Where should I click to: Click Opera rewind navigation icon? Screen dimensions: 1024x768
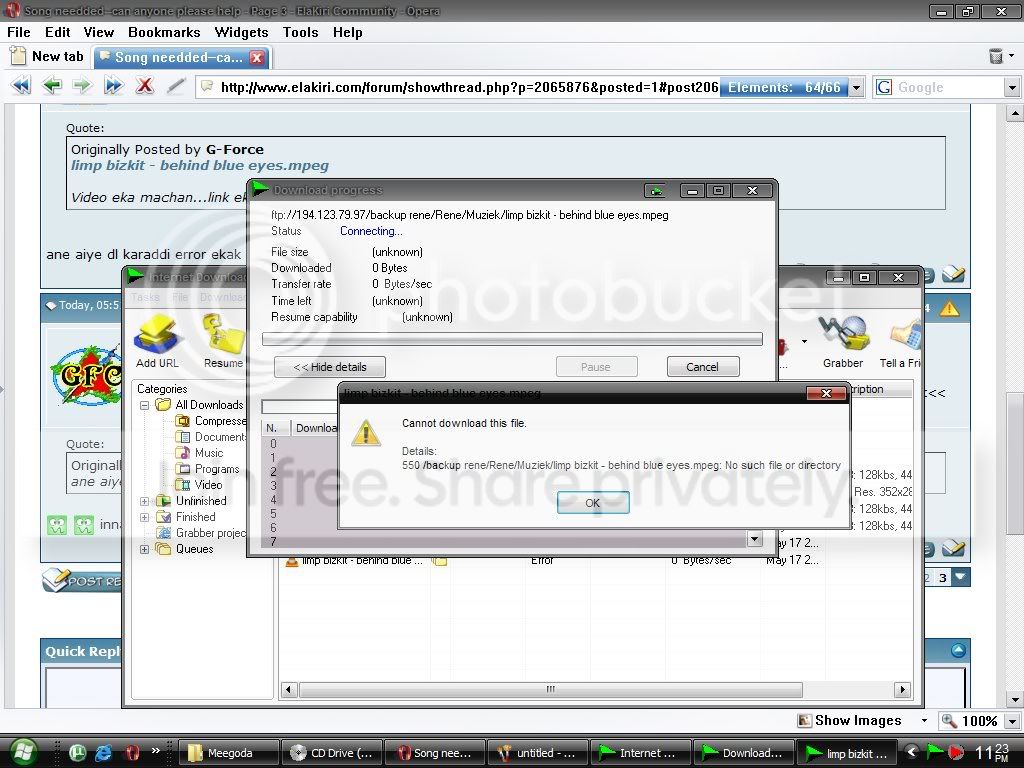point(21,86)
